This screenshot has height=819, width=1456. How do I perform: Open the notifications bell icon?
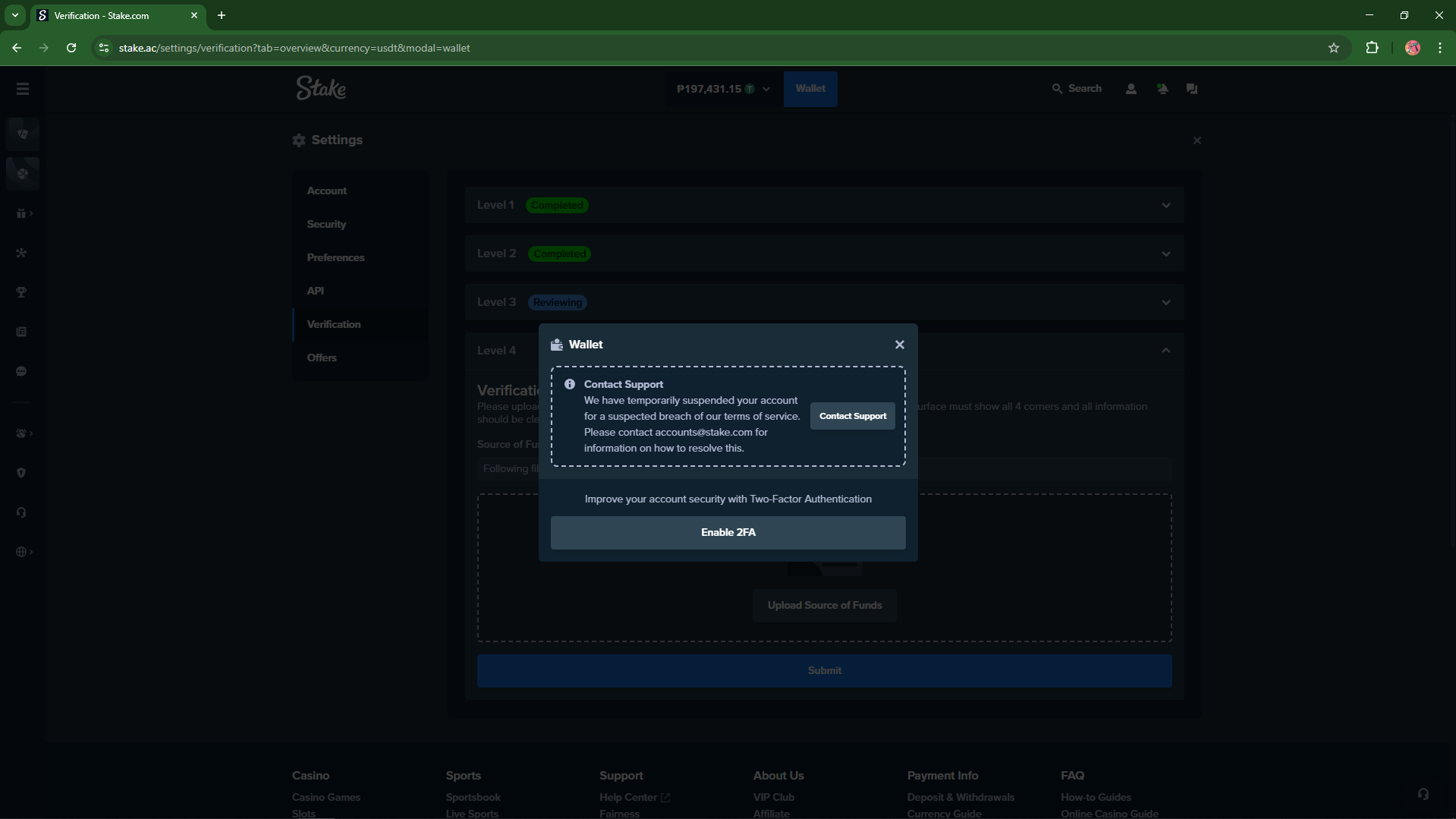(1162, 89)
